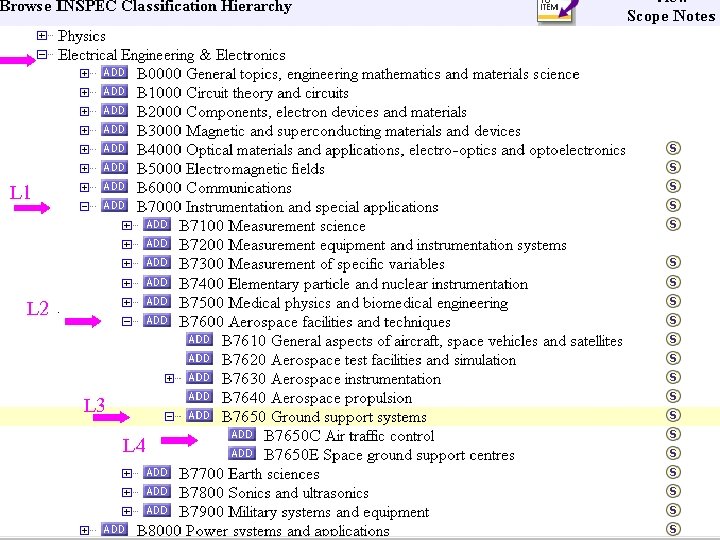Screen dimensions: 720x540
Task: Add B7600 Aerospace facilities classification
Action: pos(157,320)
